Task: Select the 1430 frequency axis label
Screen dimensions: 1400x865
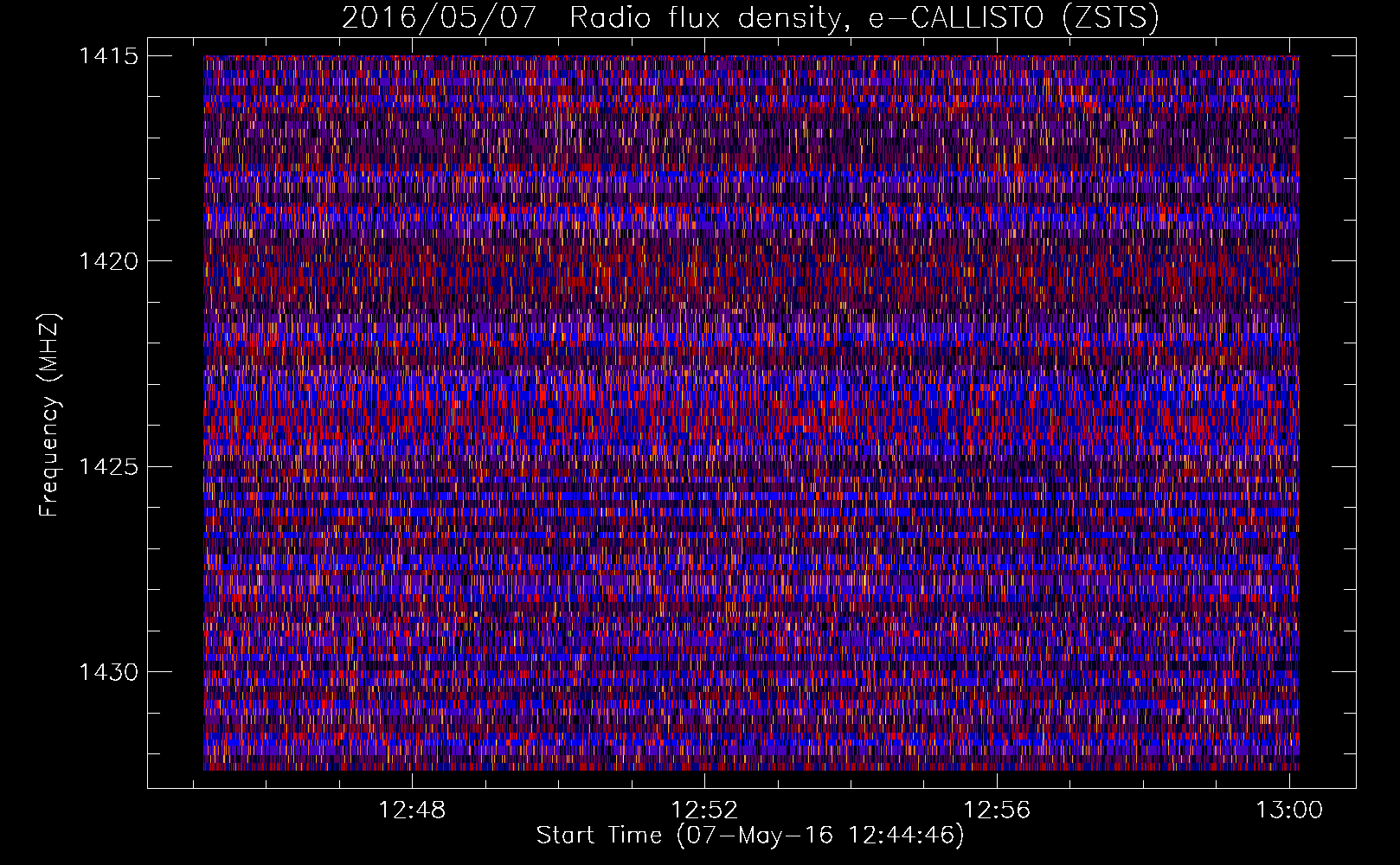Action: (x=108, y=672)
